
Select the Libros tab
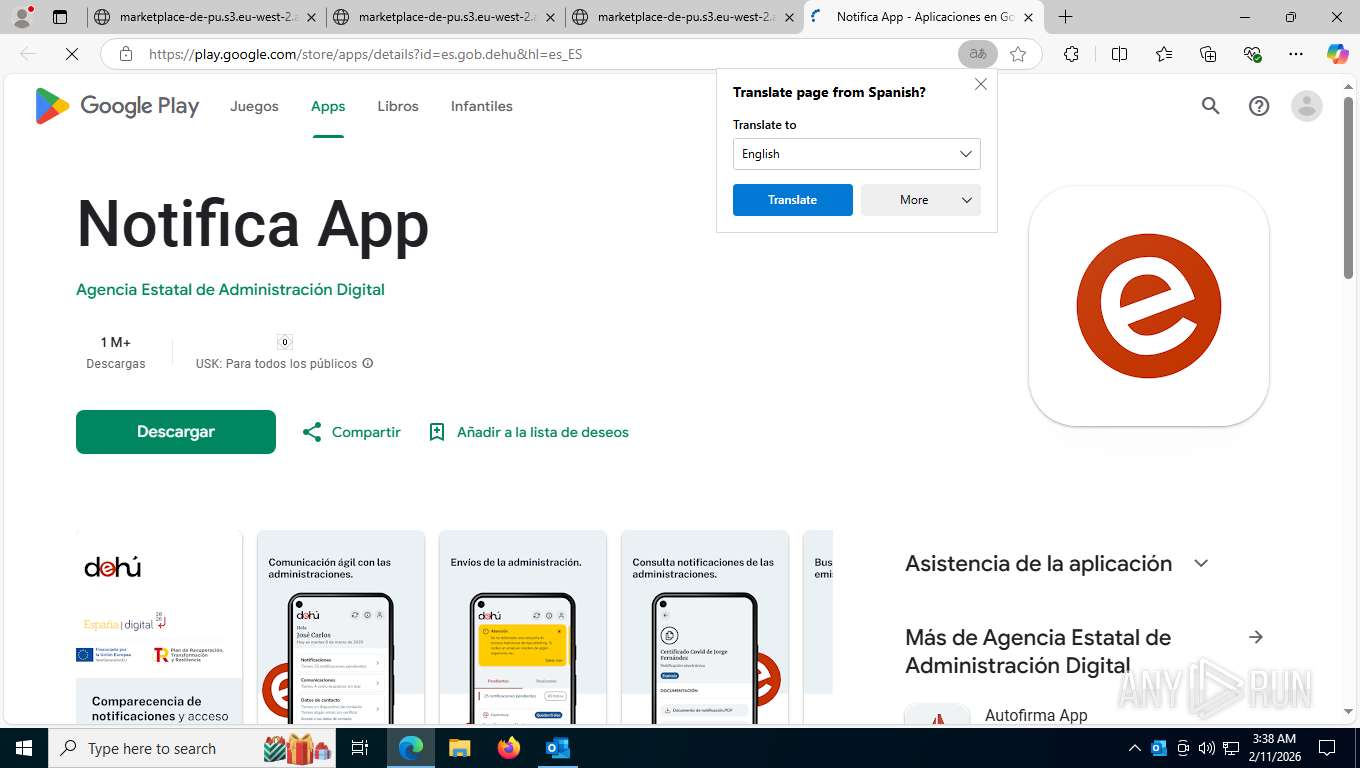point(398,106)
